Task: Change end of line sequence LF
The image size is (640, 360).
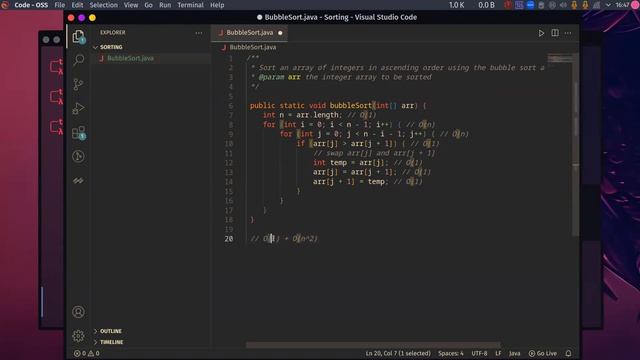Action: click(498, 353)
